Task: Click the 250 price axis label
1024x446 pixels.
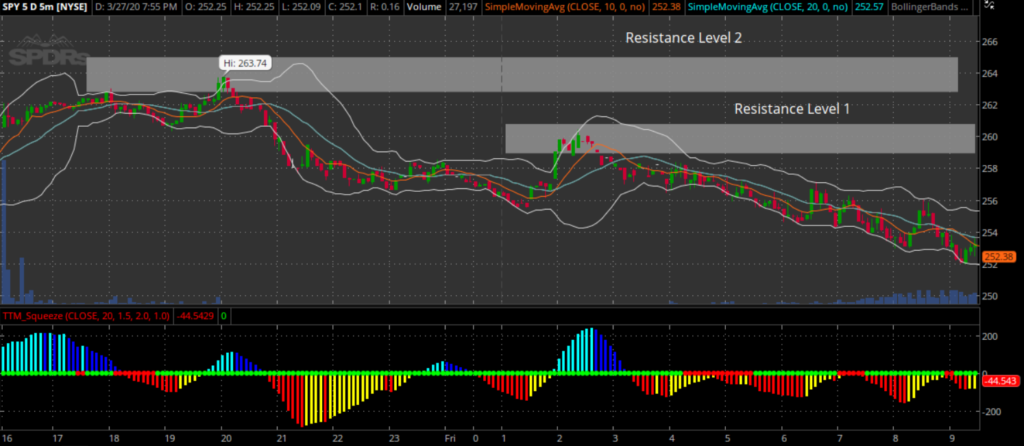Action: point(989,296)
